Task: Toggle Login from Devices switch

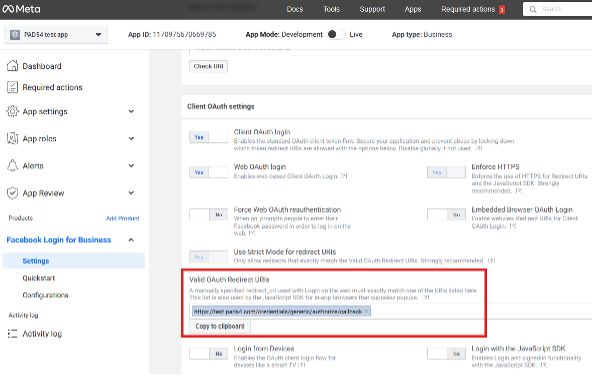Action: coord(208,354)
